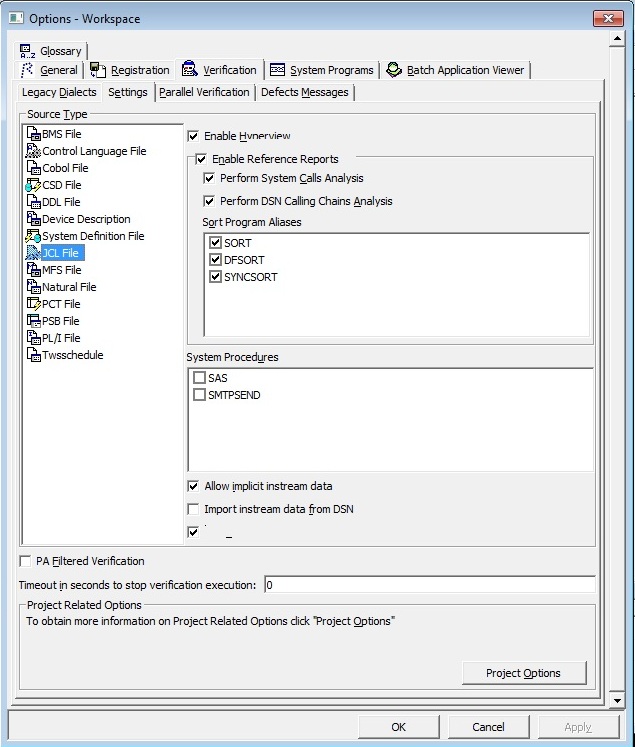Enable PA Filtered Verification
Viewport: 635px width, 747px height.
pos(25,561)
